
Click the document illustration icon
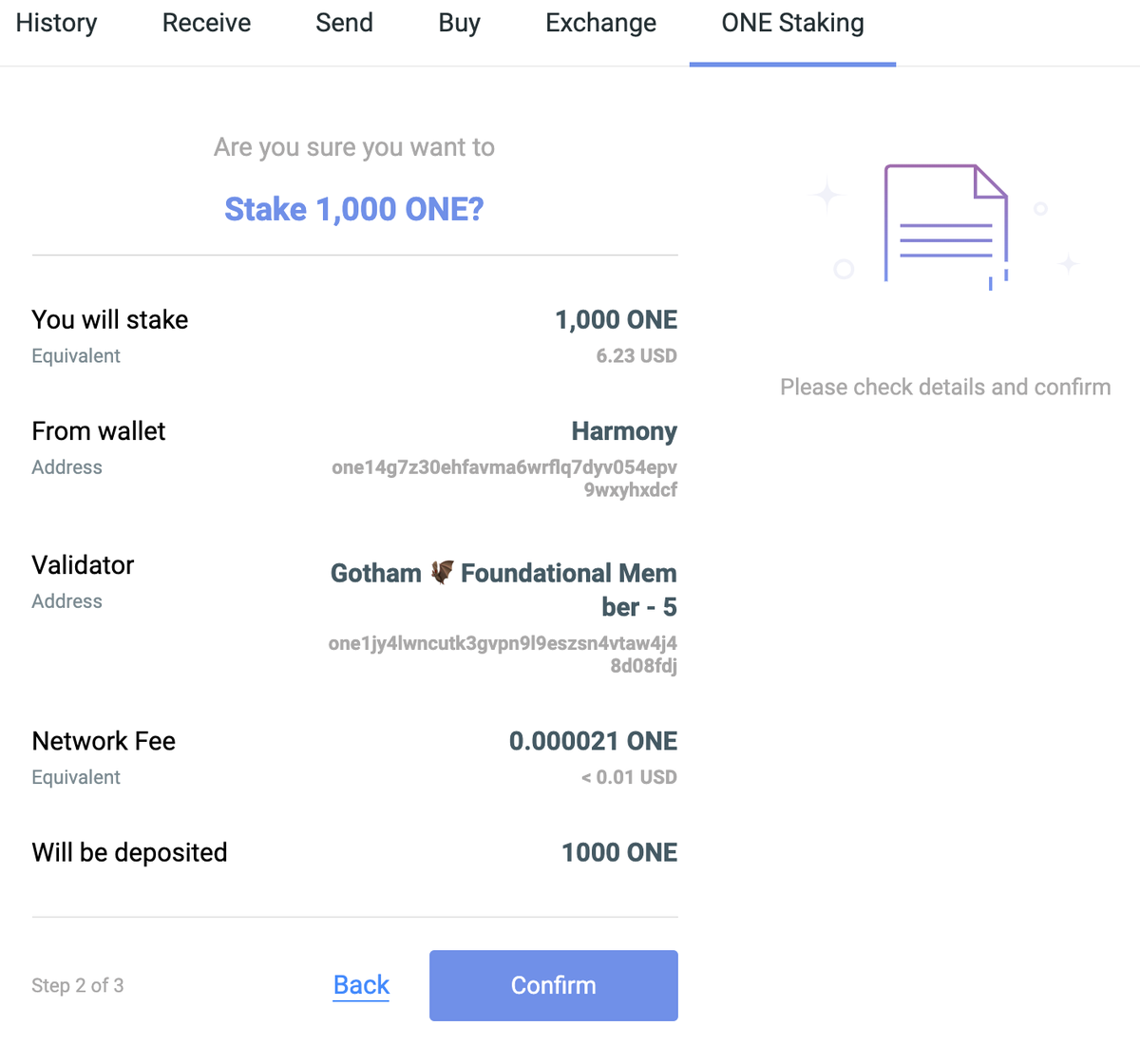tap(945, 226)
